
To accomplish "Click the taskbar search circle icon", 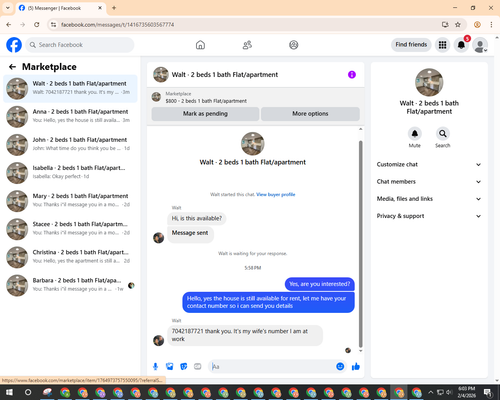I will pos(28,392).
